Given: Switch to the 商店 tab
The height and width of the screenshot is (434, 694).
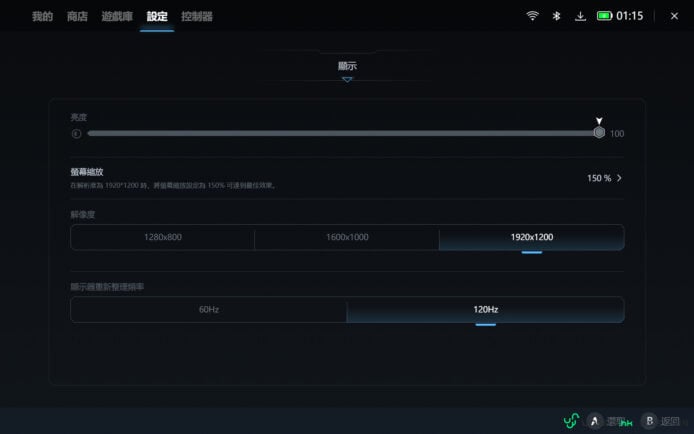Looking at the screenshot, I should [77, 16].
